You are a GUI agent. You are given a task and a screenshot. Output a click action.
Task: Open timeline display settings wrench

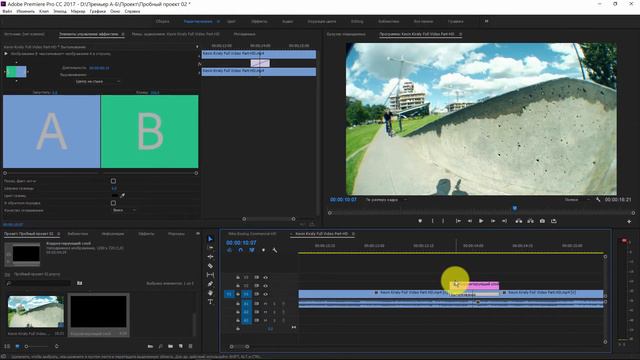(x=275, y=250)
